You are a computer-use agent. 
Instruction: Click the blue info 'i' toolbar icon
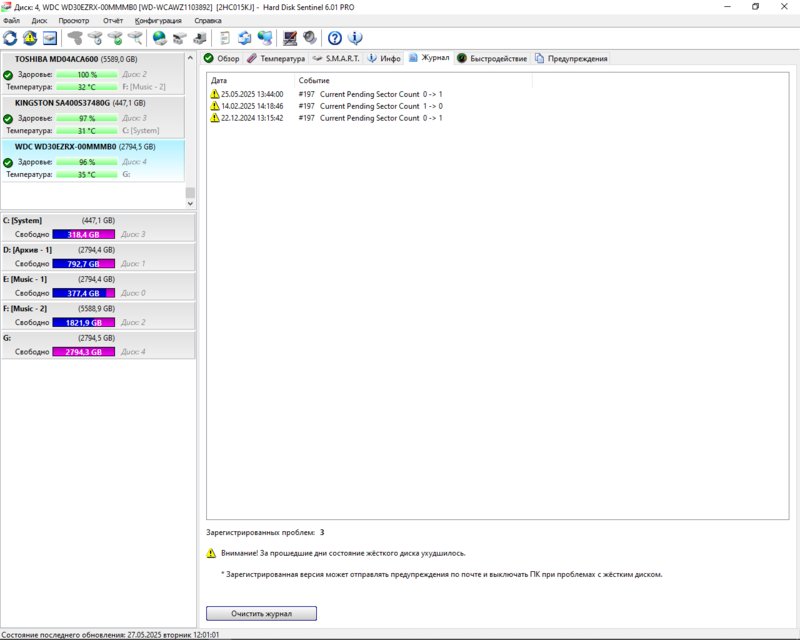354,38
